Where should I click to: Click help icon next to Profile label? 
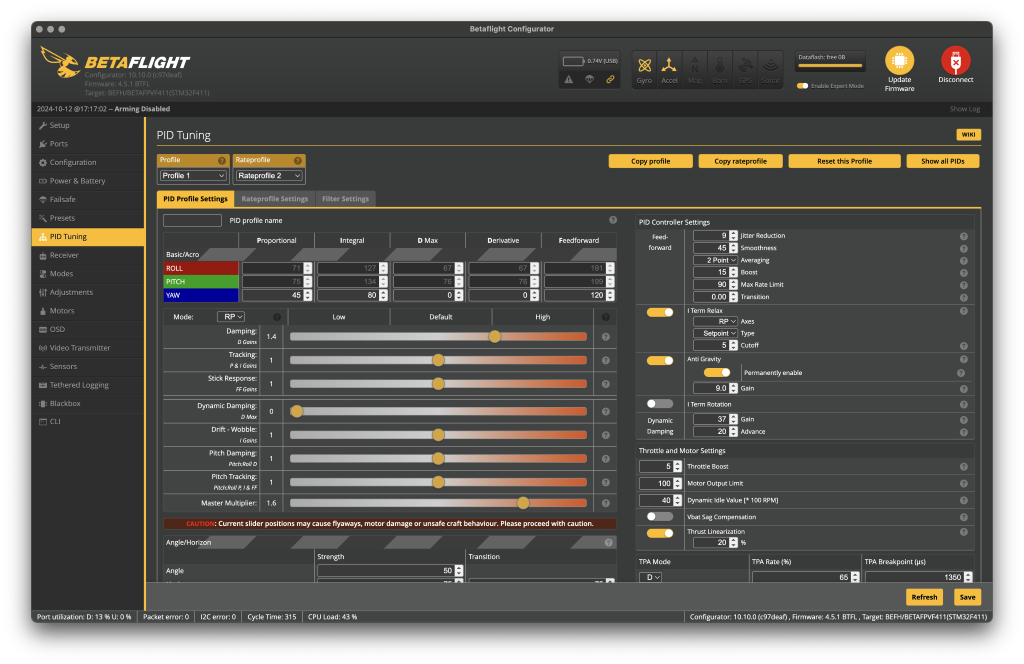[x=222, y=160]
